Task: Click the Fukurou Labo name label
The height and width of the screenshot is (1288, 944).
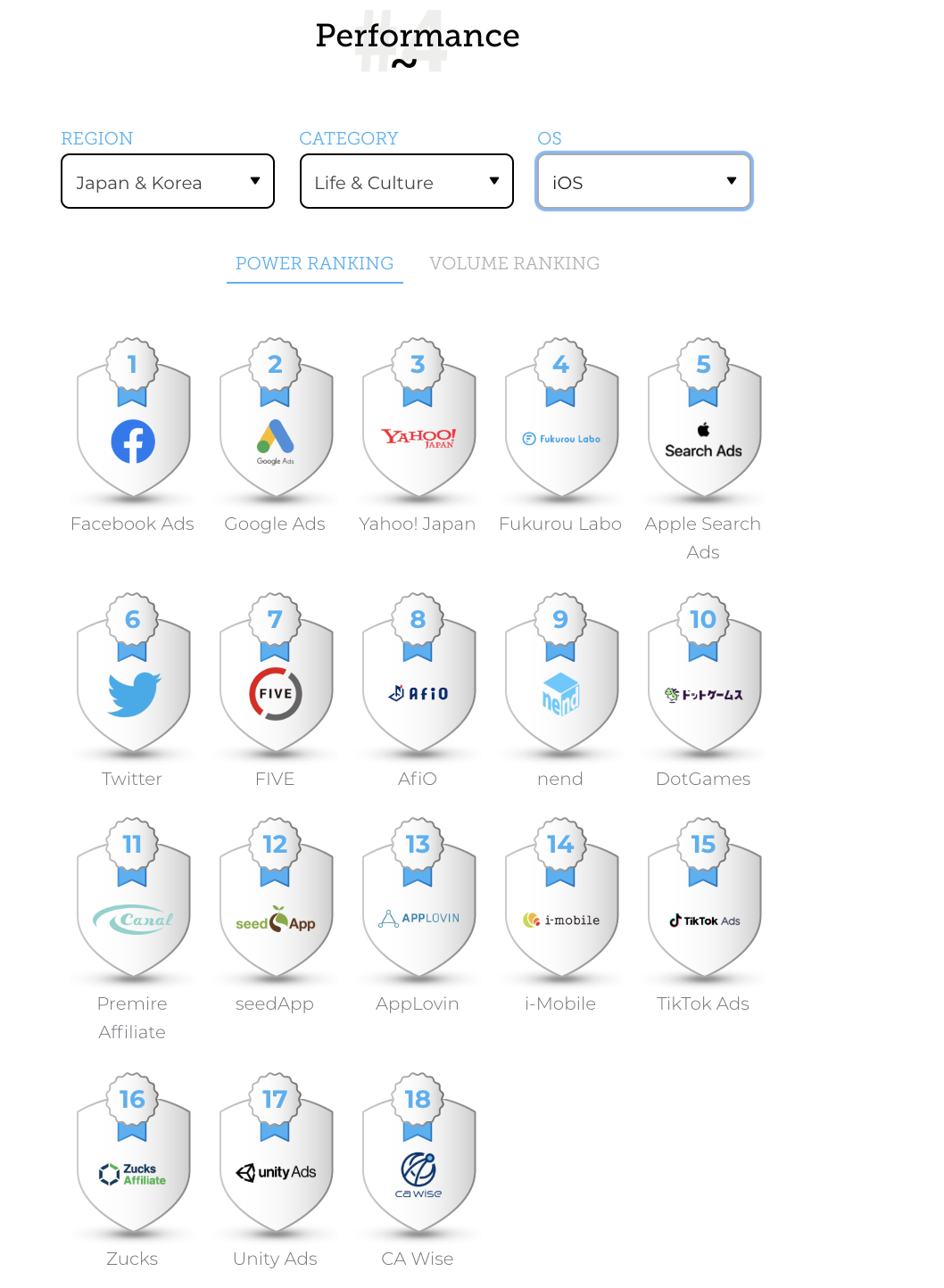Action: (x=560, y=524)
